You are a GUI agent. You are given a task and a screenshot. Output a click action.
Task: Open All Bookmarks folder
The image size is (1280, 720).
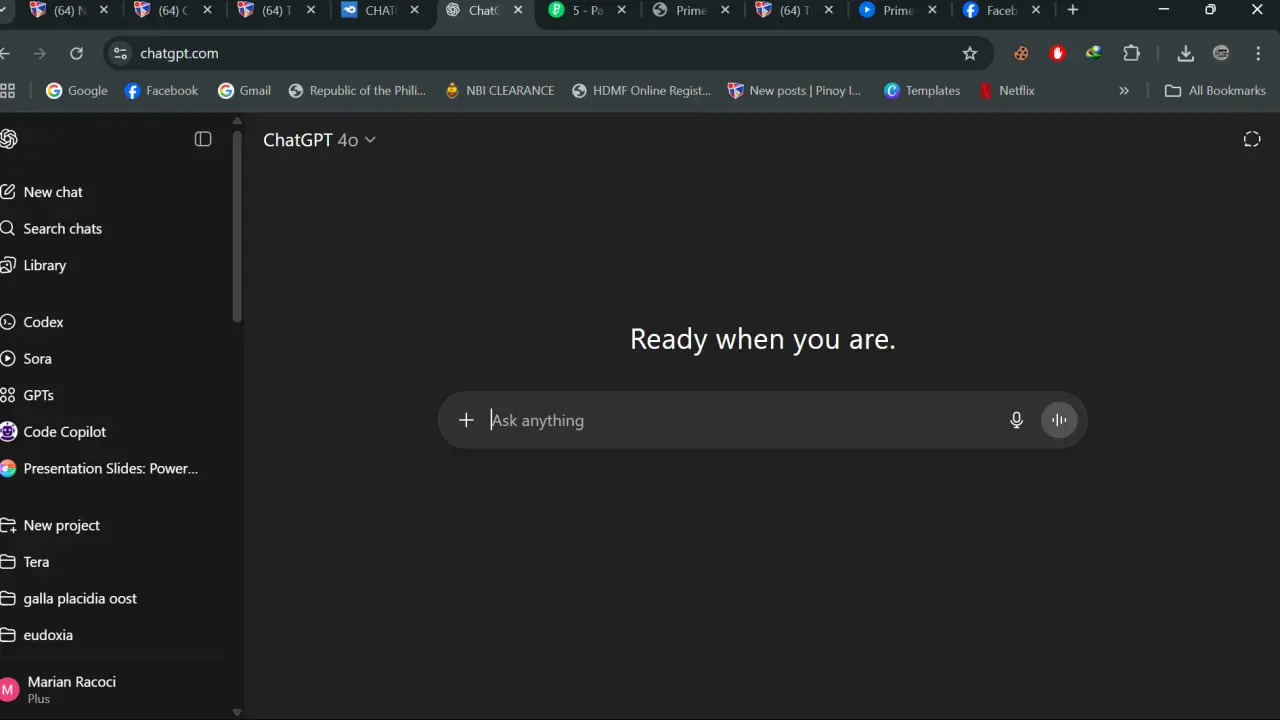(1215, 90)
